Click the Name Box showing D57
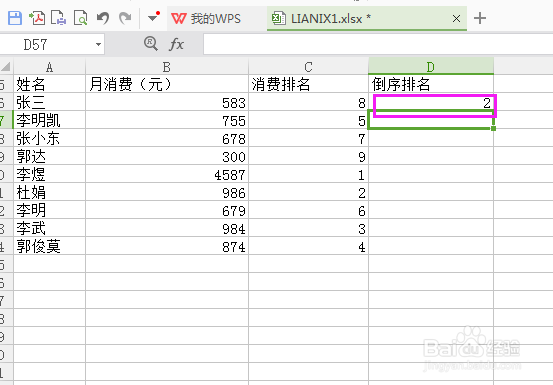 [46, 44]
